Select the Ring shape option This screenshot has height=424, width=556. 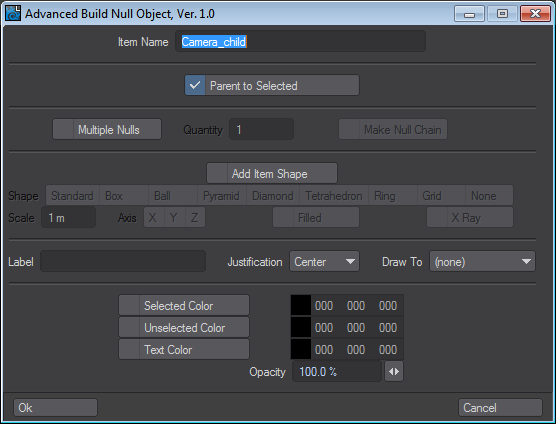pos(393,196)
